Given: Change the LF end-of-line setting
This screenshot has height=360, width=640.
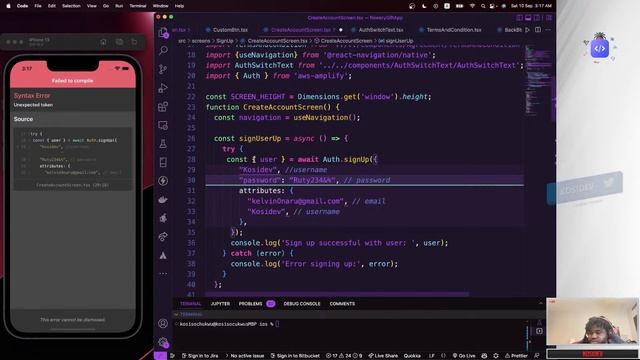Looking at the screenshot, I should click(x=431, y=356).
